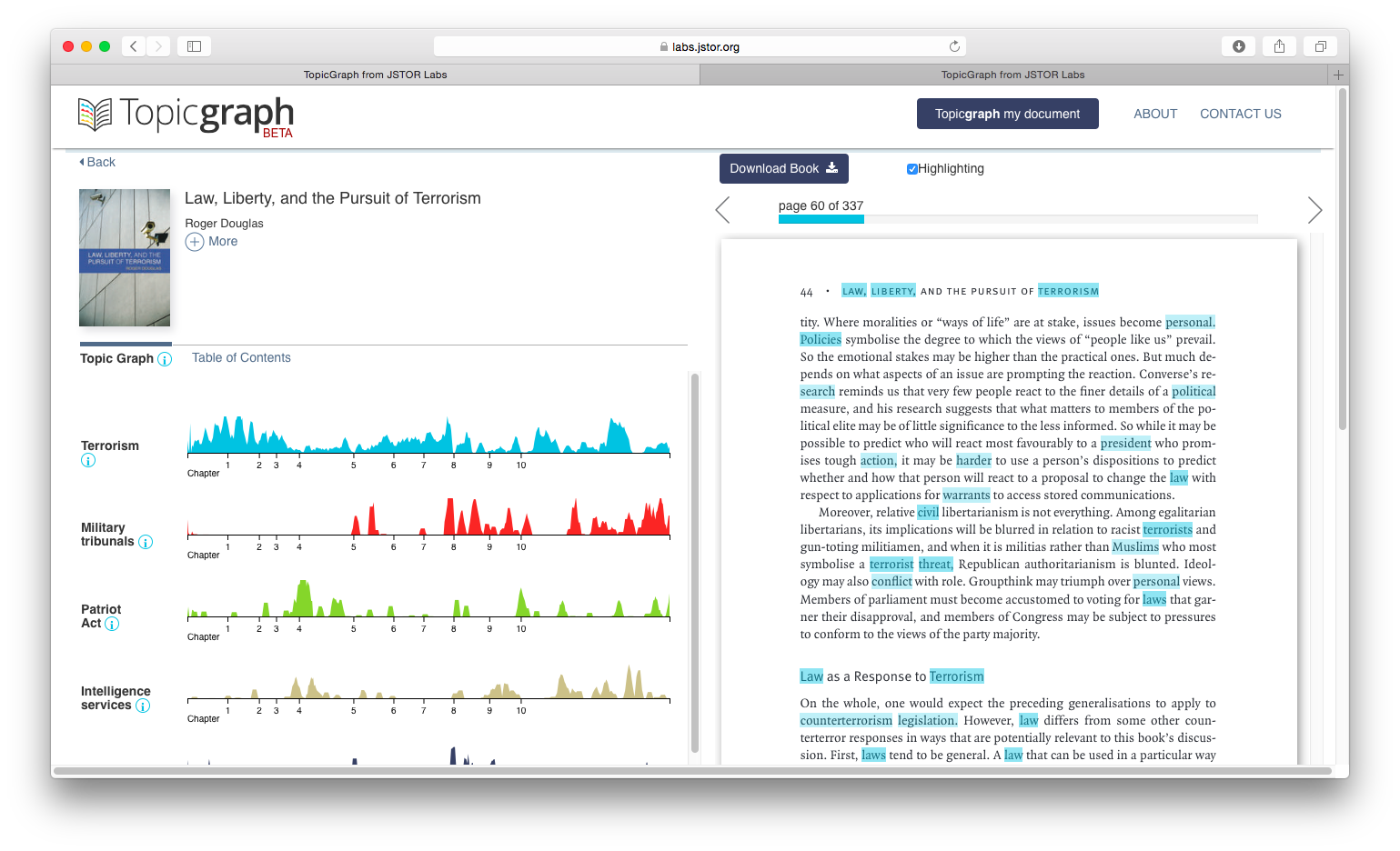
Task: Click Topicgraph my document button
Action: pos(1008,114)
